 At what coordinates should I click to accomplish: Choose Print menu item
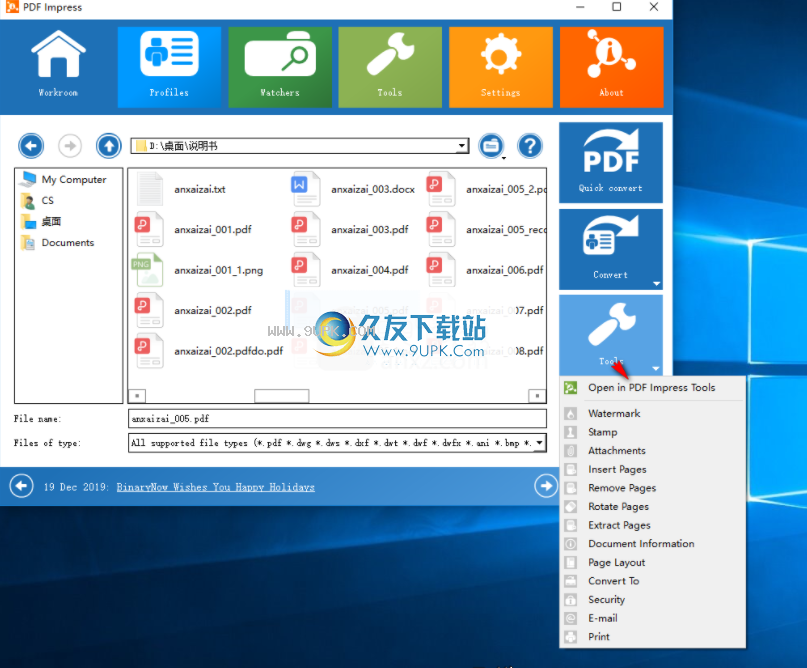point(652,637)
